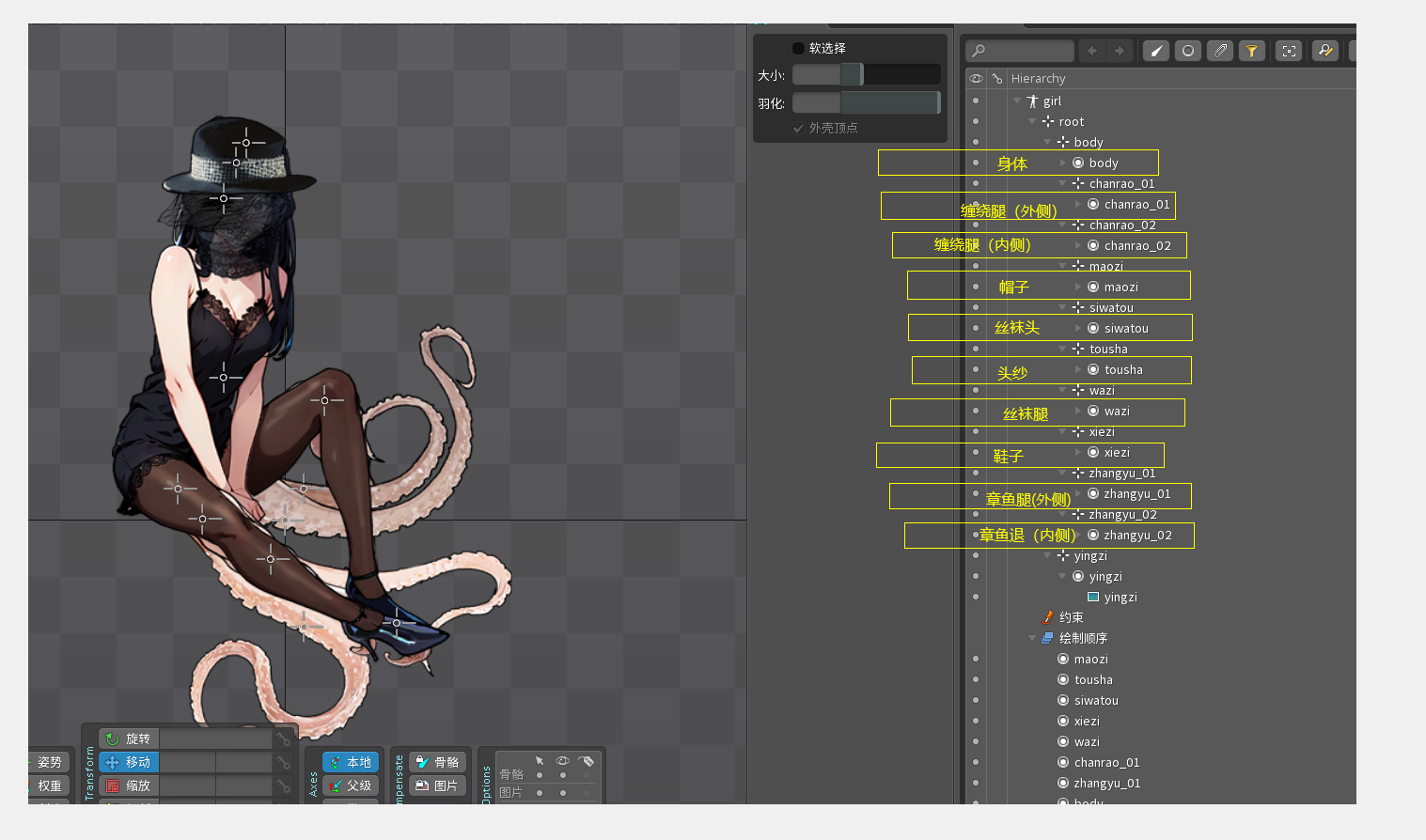Enable the 软选择 soft selection checkbox

pos(798,48)
